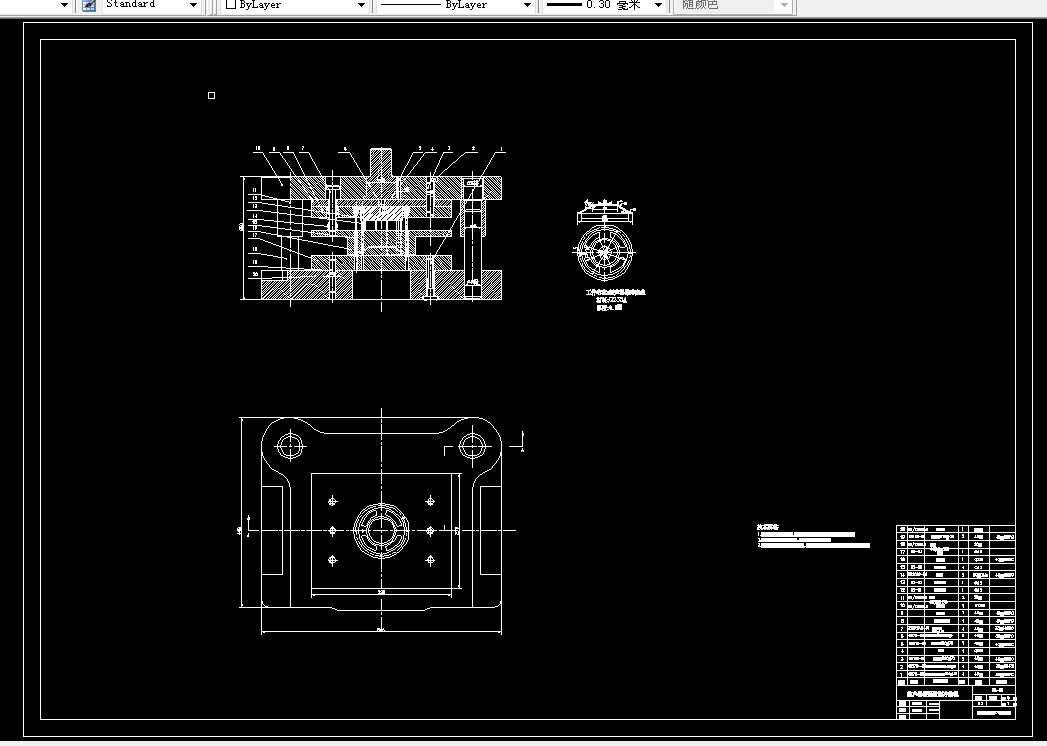Click row 10 in the parts list table

tap(956, 605)
